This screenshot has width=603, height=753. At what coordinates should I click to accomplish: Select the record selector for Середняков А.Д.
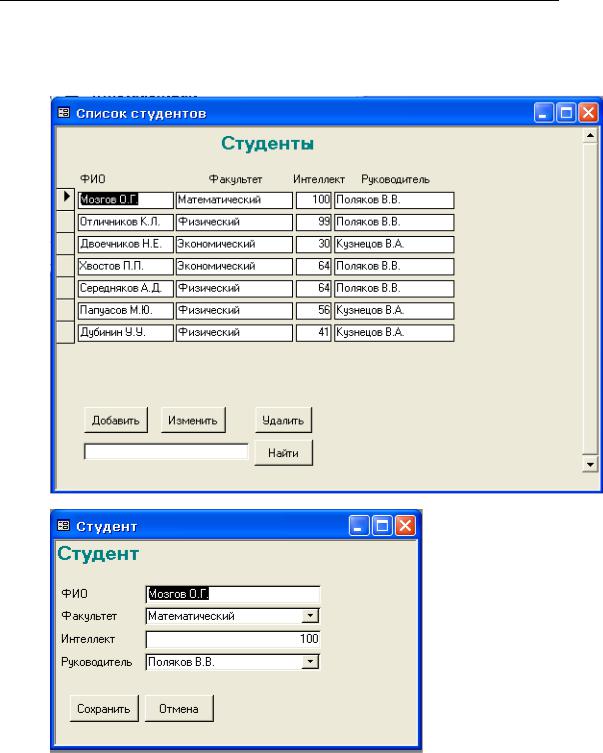pos(66,288)
